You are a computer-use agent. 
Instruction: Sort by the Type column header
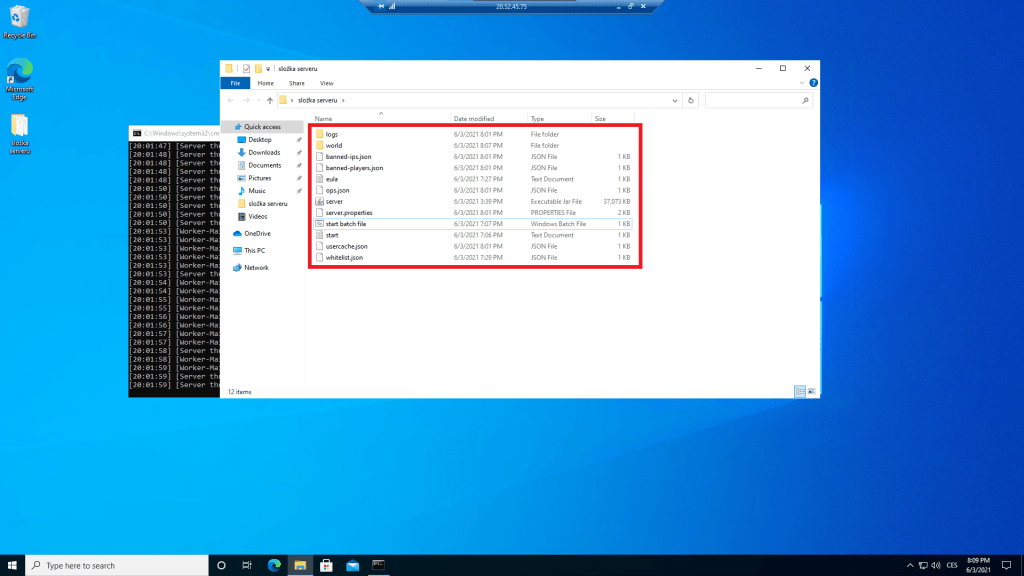tap(538, 118)
